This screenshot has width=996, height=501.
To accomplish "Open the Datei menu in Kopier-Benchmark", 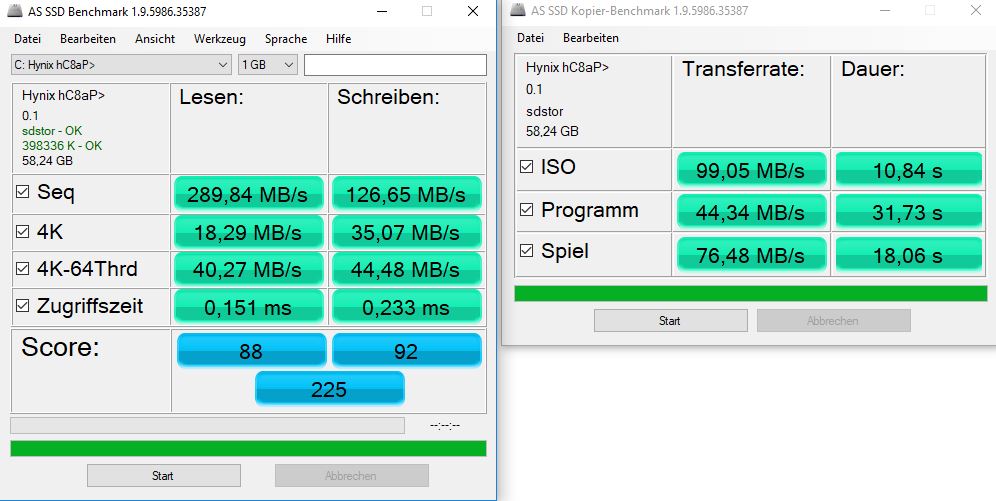I will 530,37.
